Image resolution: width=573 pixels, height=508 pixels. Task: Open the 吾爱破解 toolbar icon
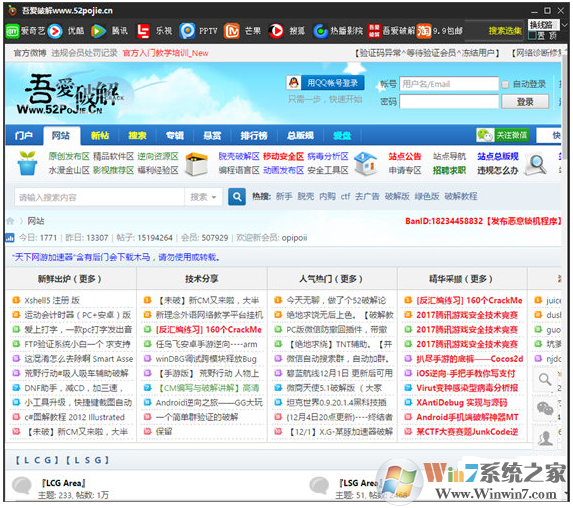374,31
